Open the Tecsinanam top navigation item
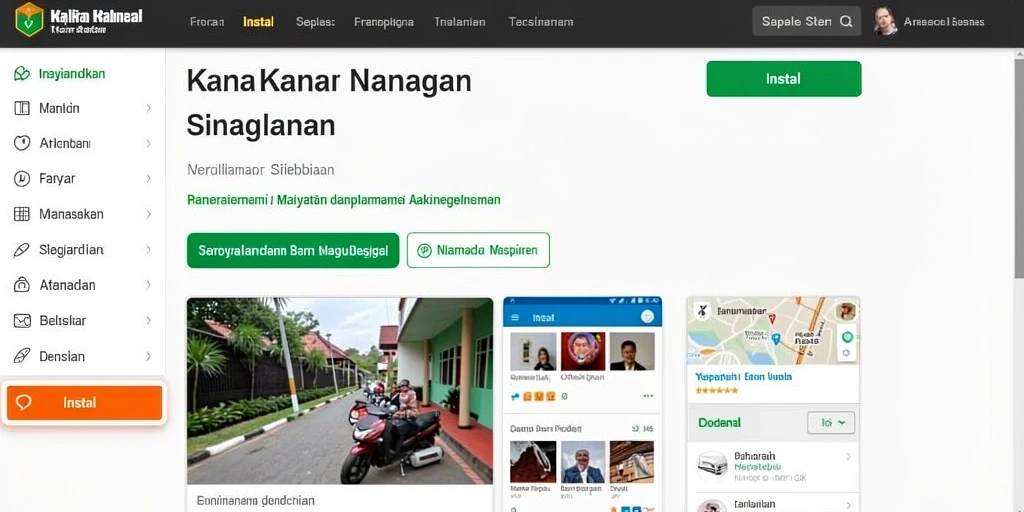This screenshot has width=1024, height=512. (541, 22)
